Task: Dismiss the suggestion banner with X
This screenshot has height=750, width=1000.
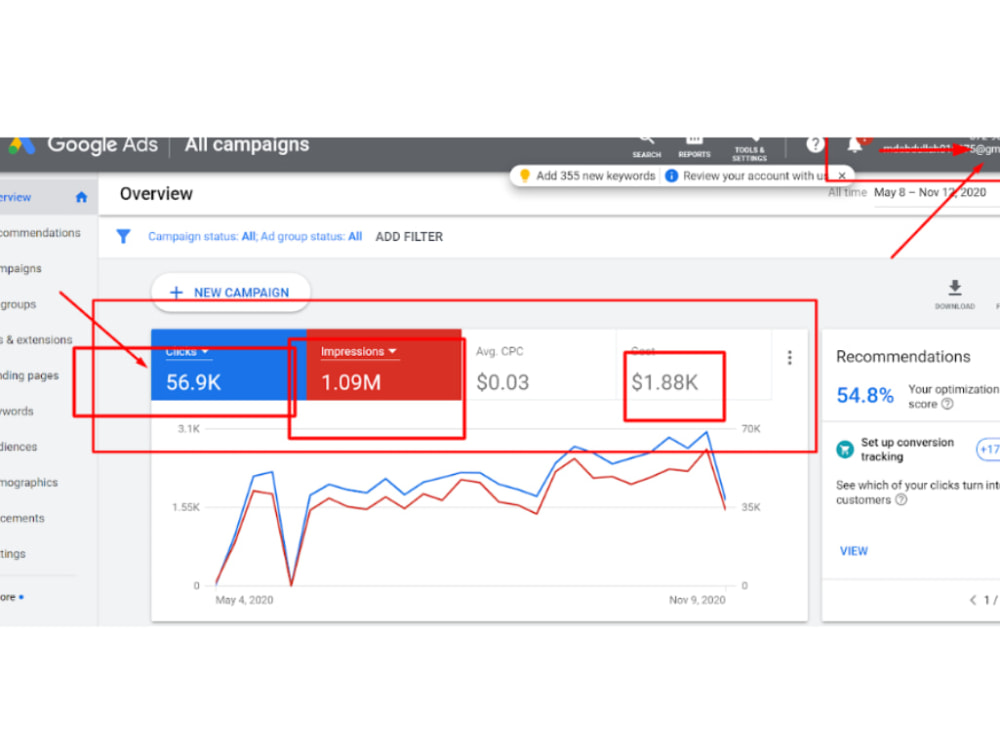Action: tap(842, 175)
